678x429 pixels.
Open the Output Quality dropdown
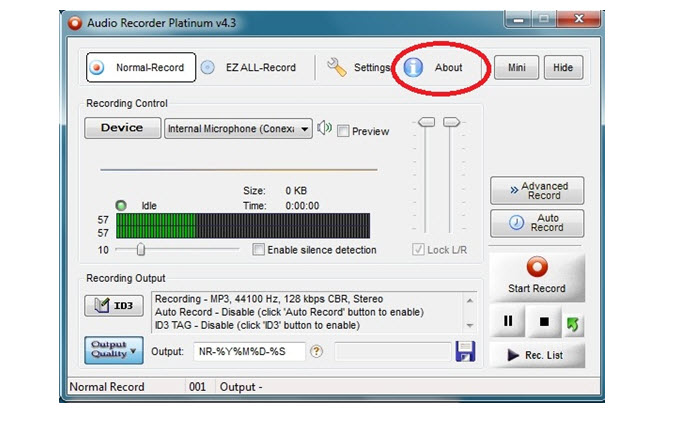coord(114,349)
